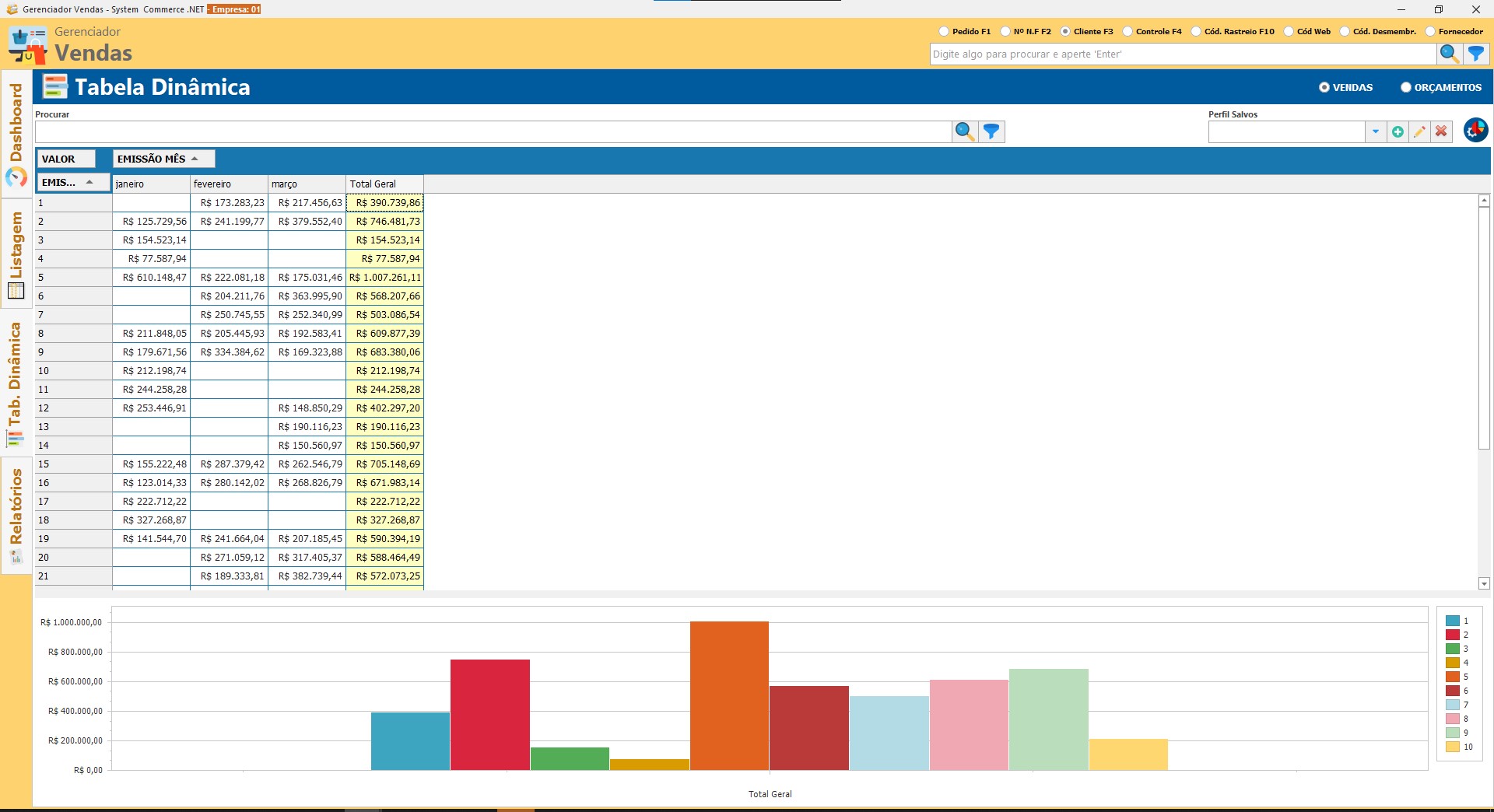Screen dimensions: 1494x812
Task: Click the Total Geral column header
Action: [x=384, y=184]
